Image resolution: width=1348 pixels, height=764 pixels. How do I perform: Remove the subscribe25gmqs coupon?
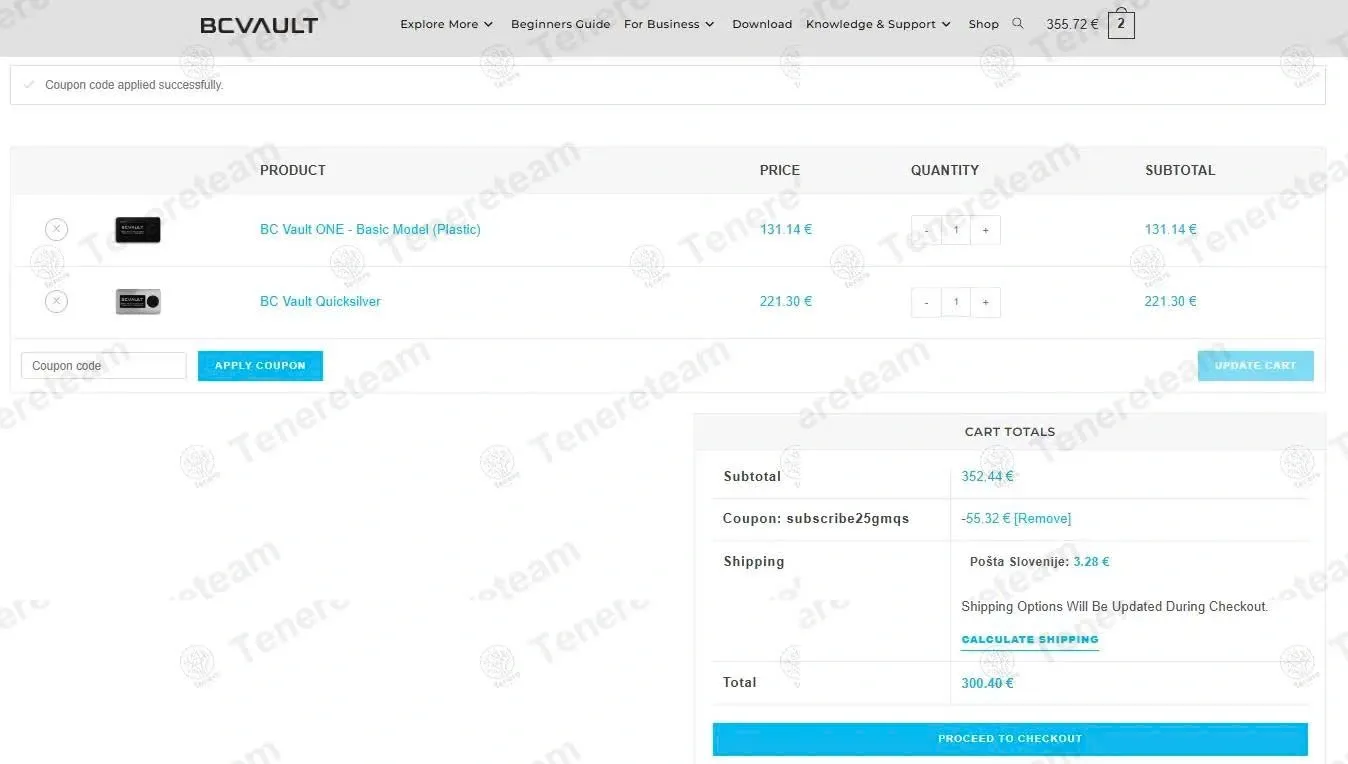(x=1042, y=518)
